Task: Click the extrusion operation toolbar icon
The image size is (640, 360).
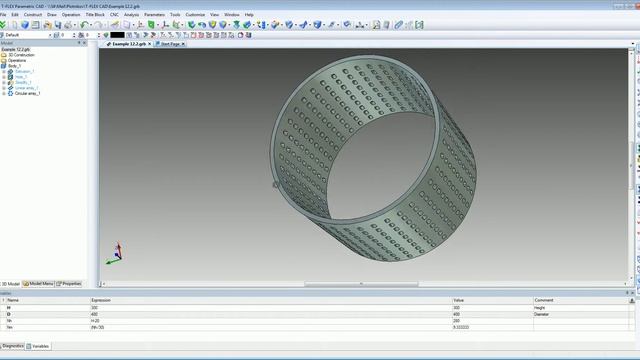Action: (x=191, y=25)
